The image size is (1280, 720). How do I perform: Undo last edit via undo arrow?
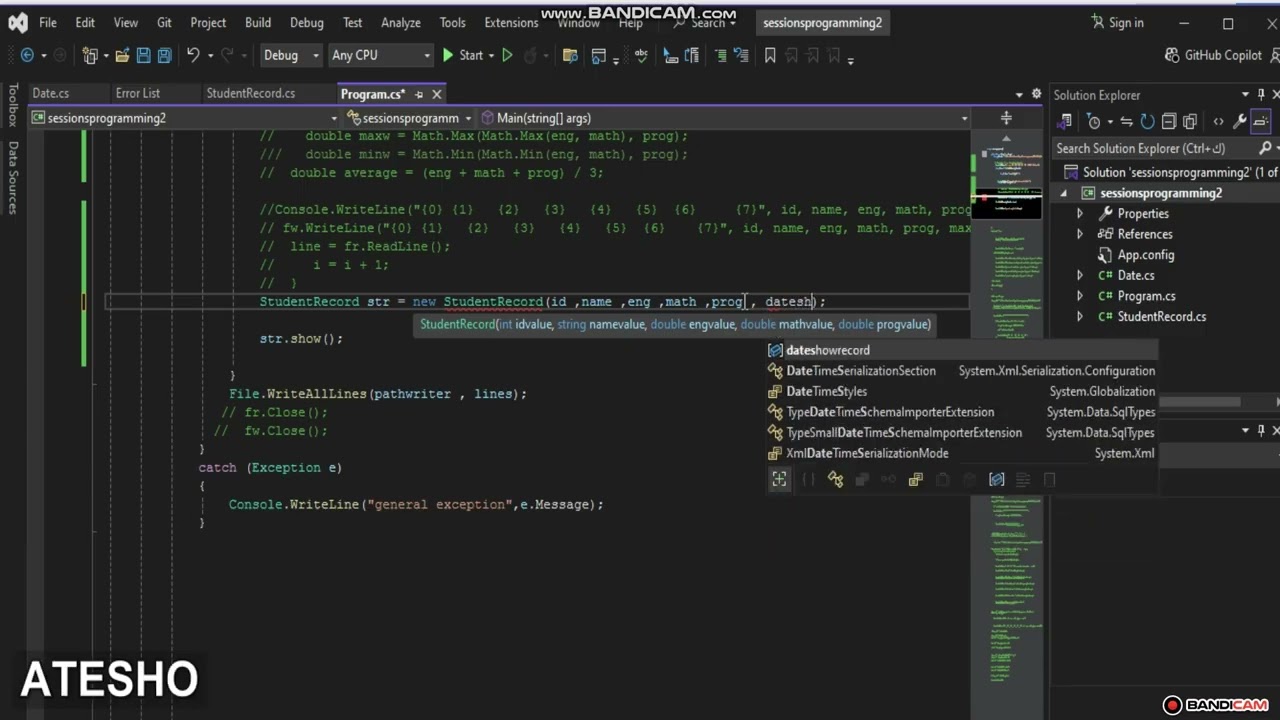[193, 56]
